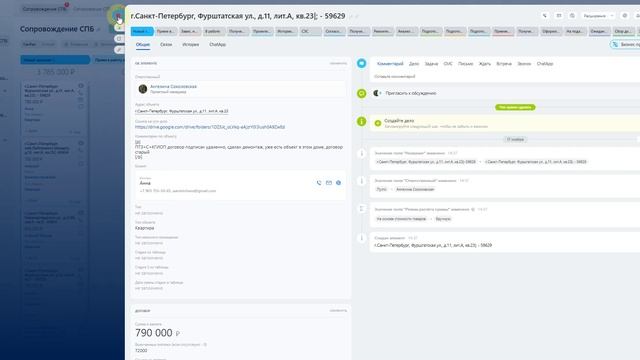Viewport: 640px width, 360px height.
Task: Click green chat icon beside discussion invite
Action: (361, 93)
